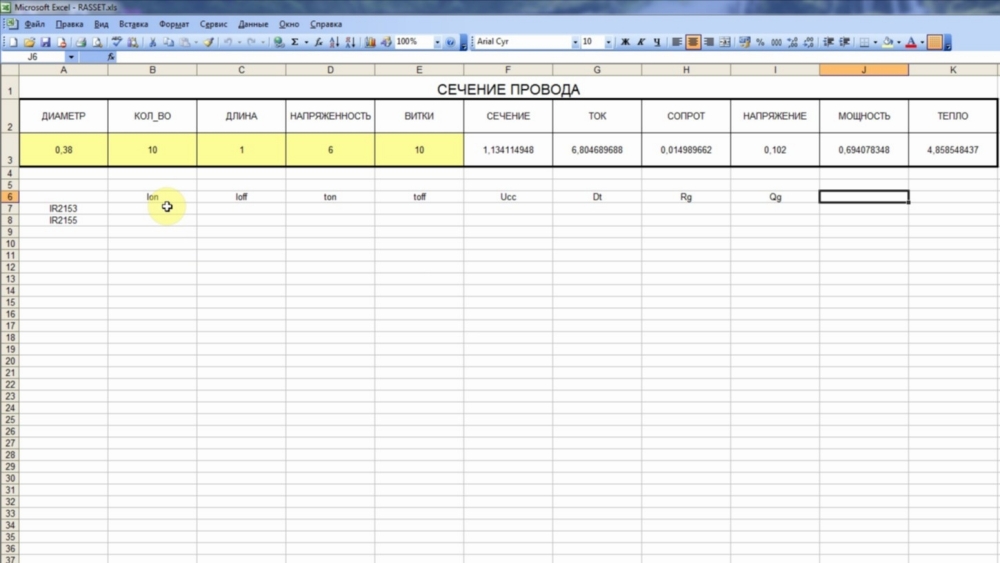
Task: Apply currency format
Action: click(x=744, y=42)
